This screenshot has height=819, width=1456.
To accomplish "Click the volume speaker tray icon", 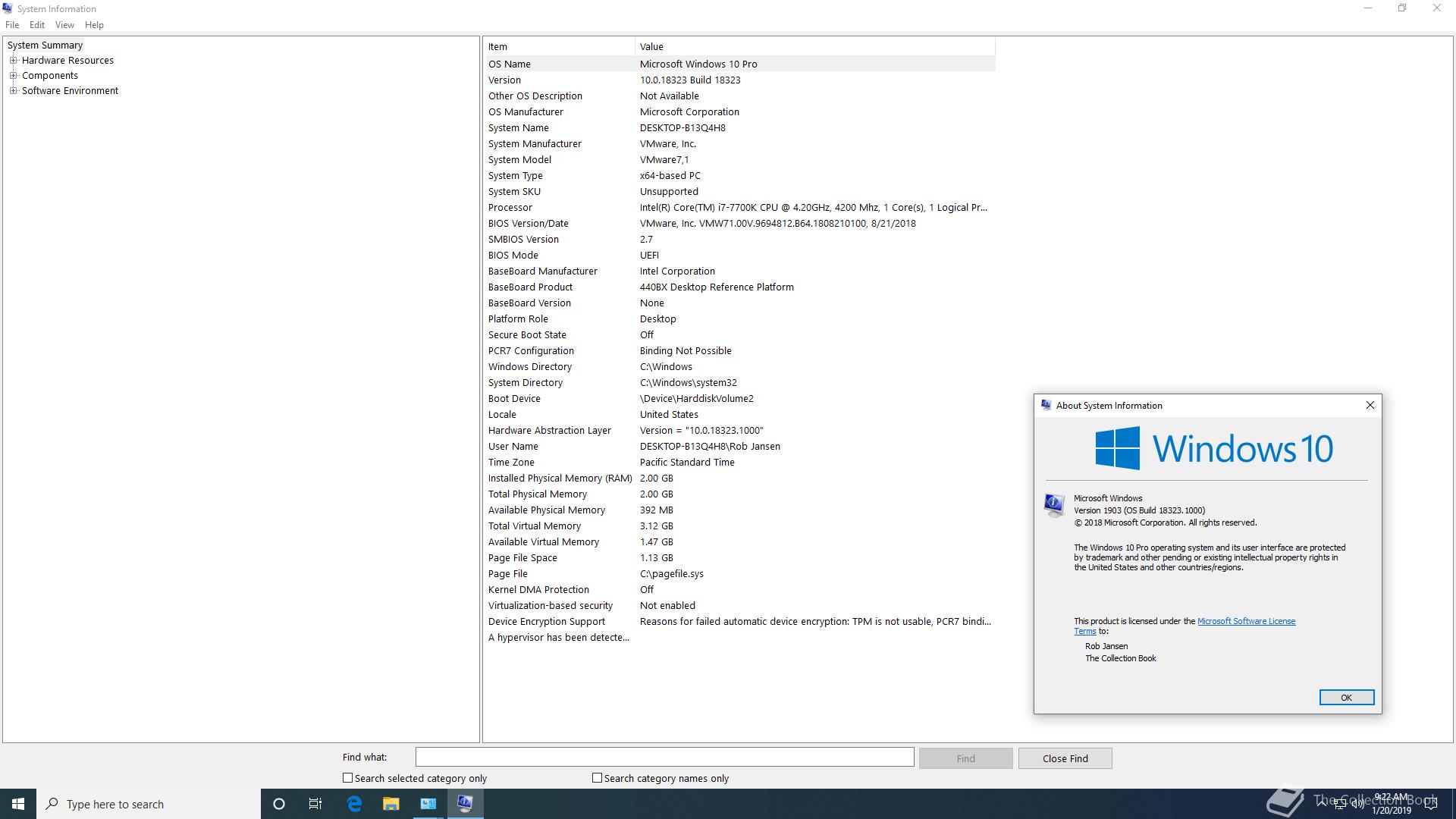I will 1357,804.
